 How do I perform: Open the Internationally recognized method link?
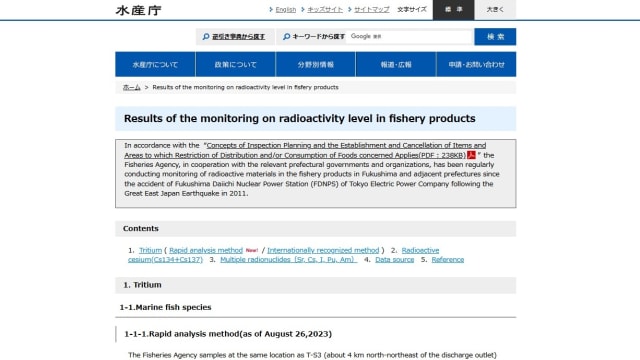pos(323,250)
